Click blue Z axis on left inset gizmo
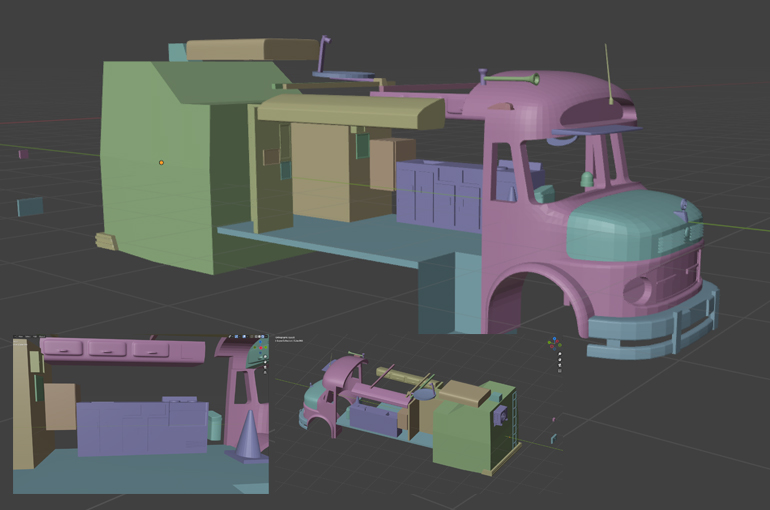 pyautogui.click(x=260, y=342)
